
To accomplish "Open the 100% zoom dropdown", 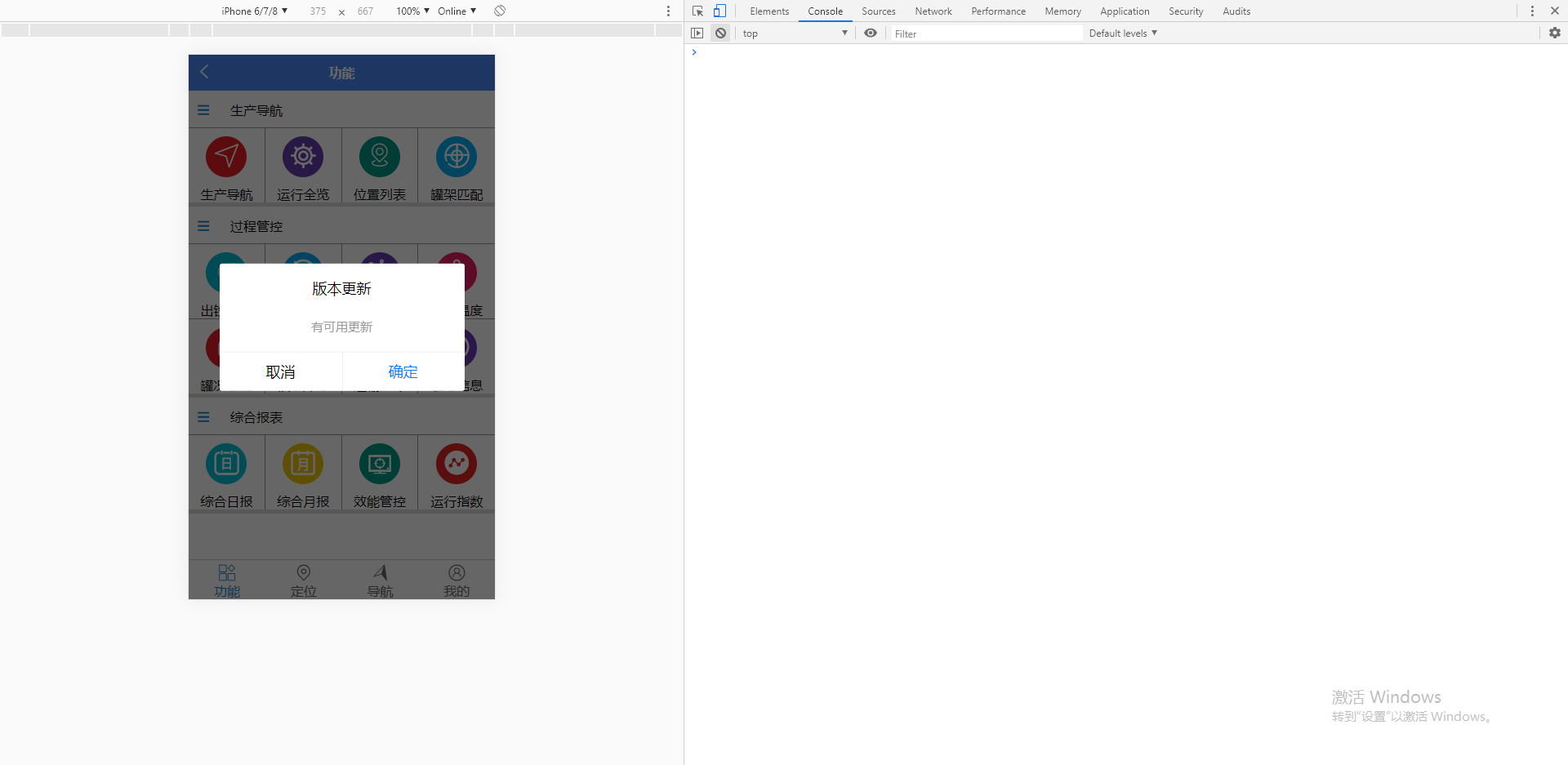I will point(412,11).
